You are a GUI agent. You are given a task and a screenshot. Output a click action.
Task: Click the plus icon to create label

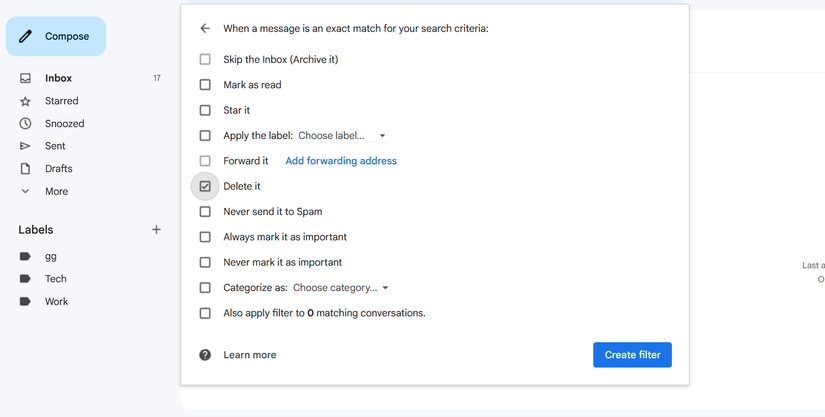pos(156,230)
